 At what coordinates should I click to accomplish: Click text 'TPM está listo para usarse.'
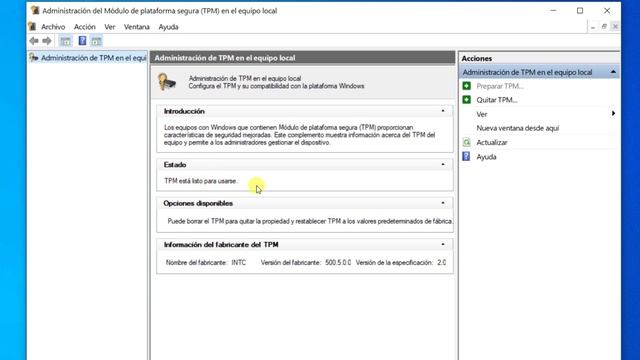(200, 181)
